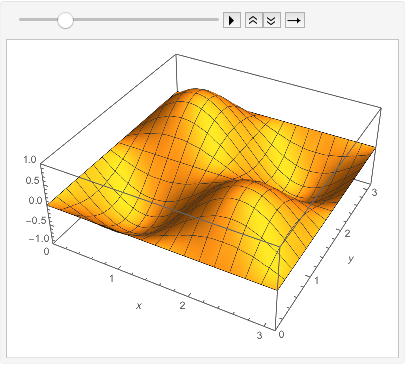Select the y axis label
The image size is (405, 366).
[x=351, y=259]
